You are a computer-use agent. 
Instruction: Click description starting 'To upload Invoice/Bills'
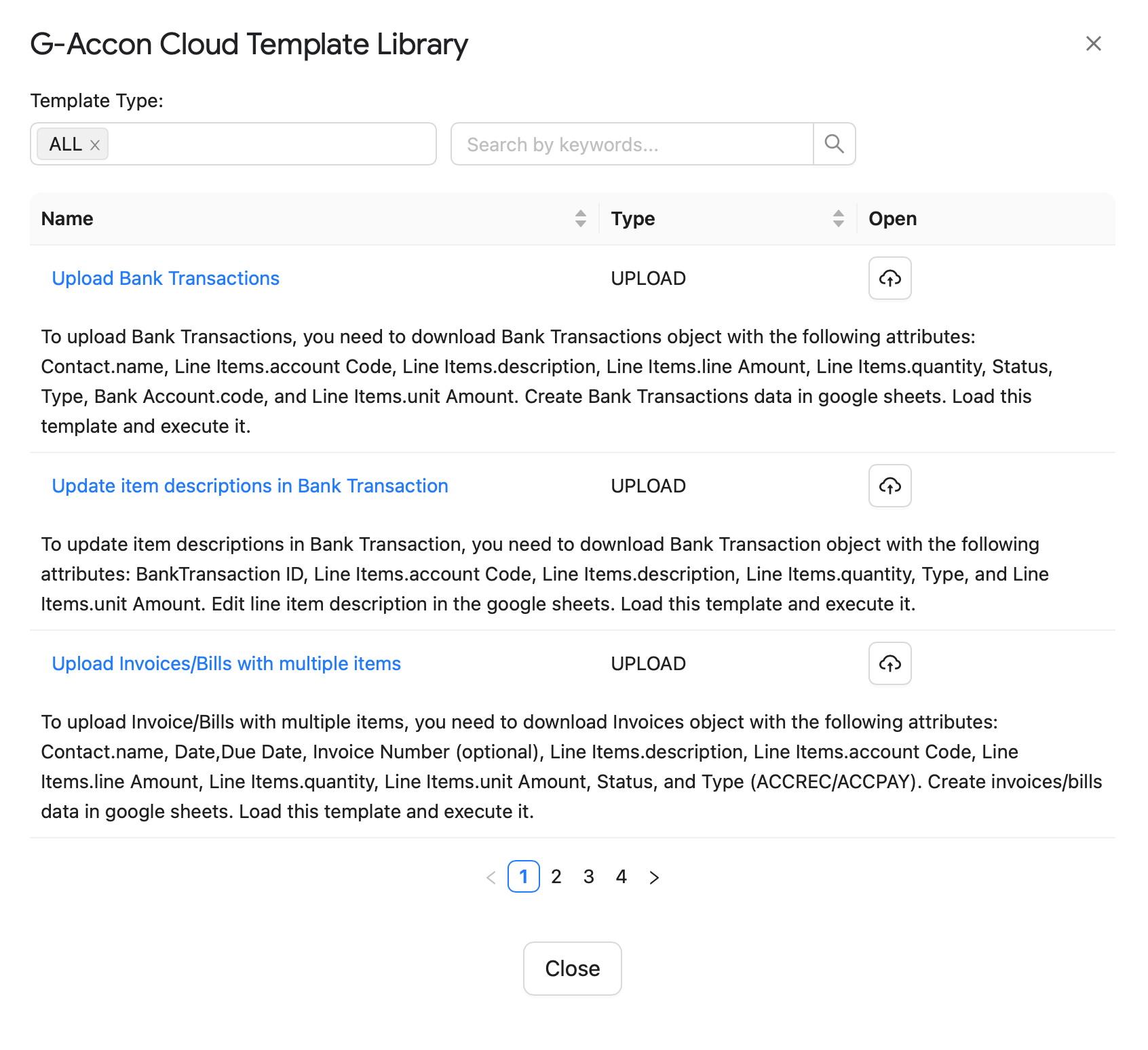[572, 766]
